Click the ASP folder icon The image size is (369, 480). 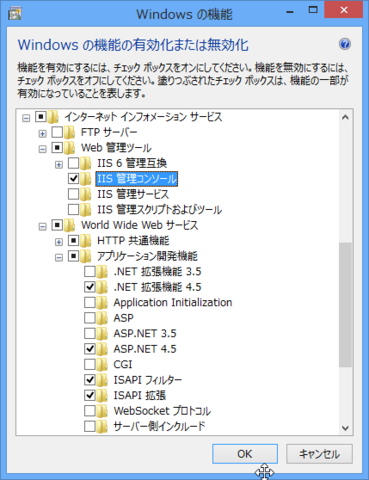pos(102,318)
